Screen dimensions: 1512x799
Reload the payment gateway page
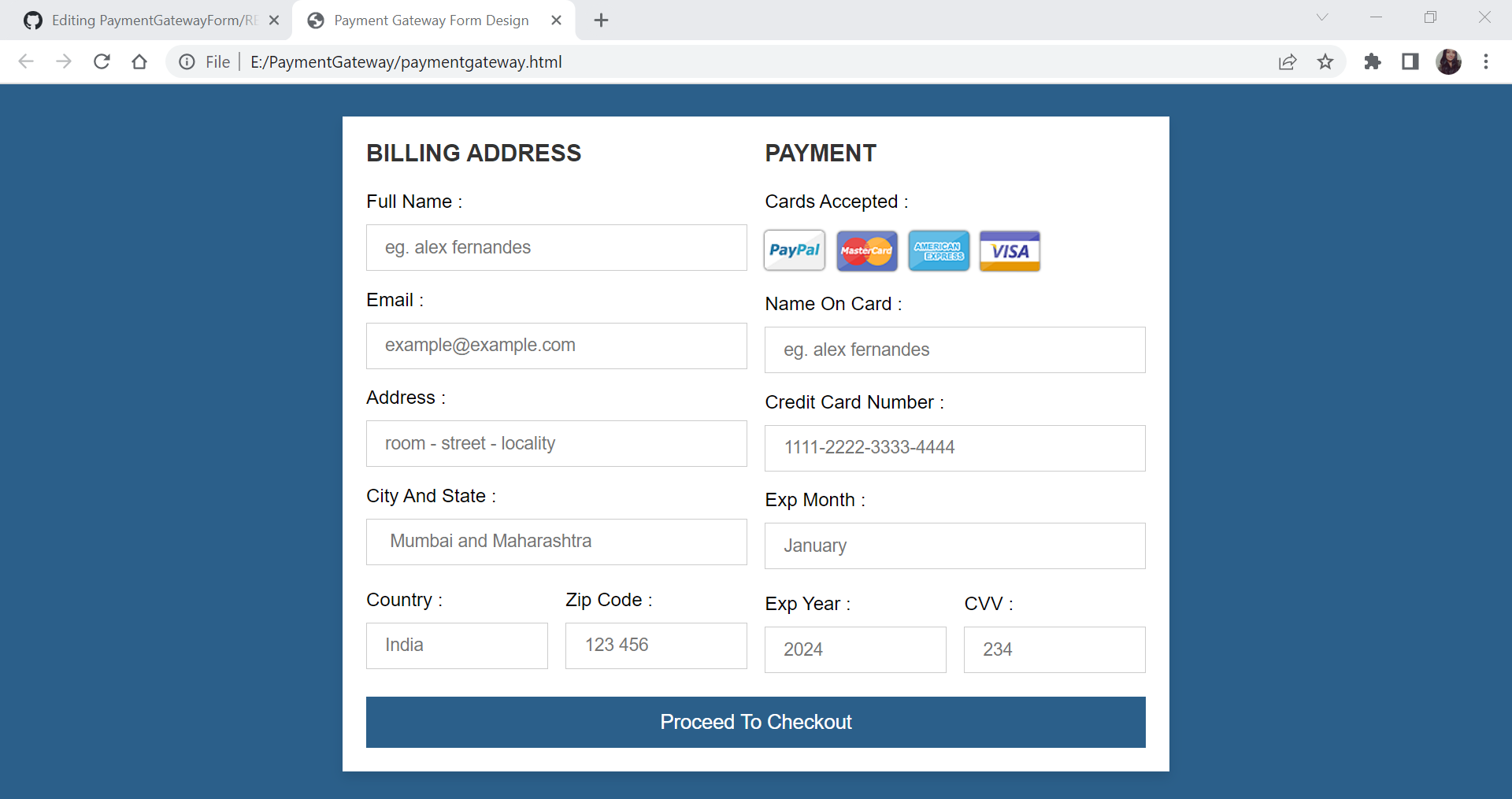[102, 61]
